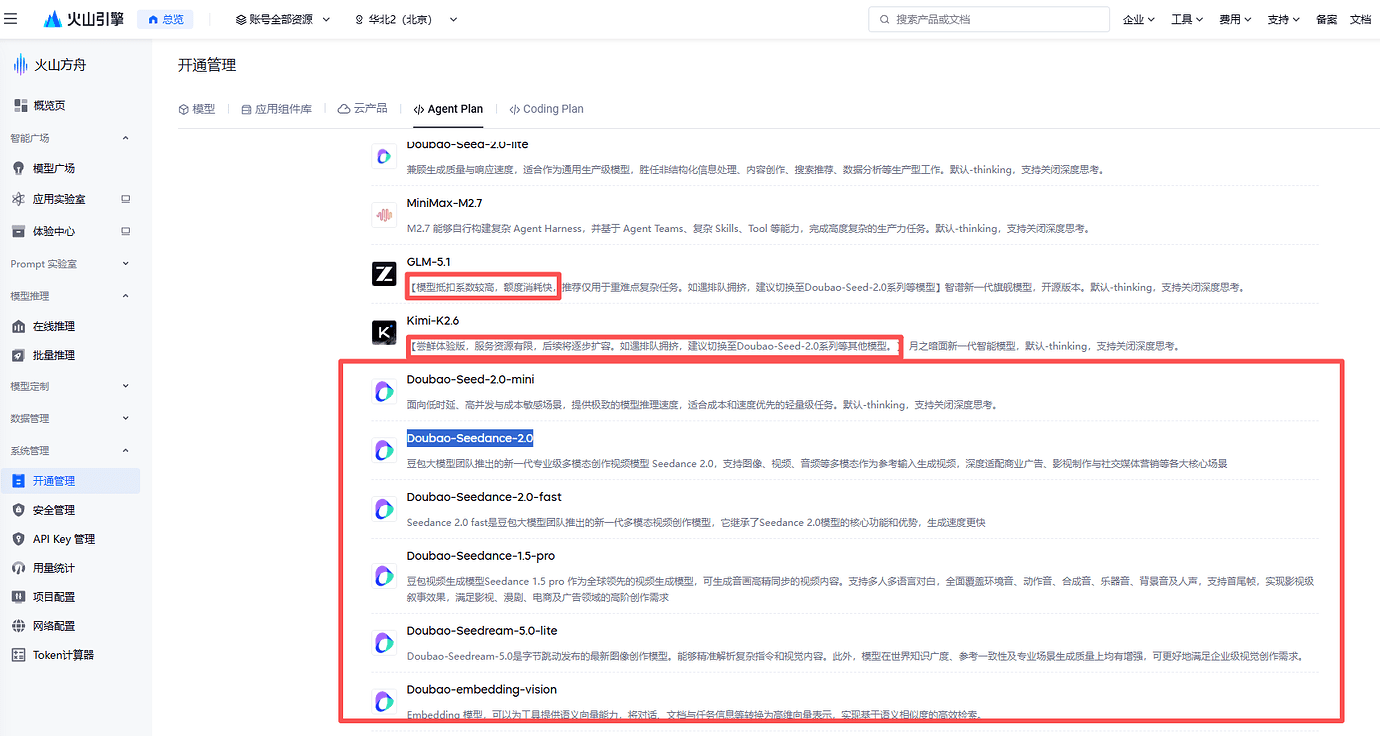Click the GLM-5.1 model icon
The width and height of the screenshot is (1380, 736).
(384, 273)
